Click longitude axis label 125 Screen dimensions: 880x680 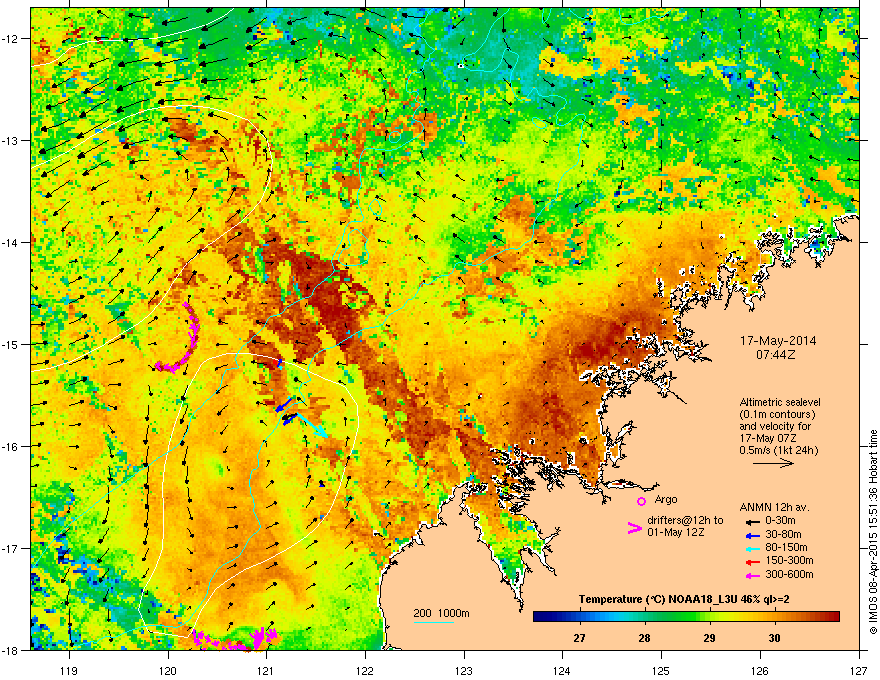coord(662,670)
